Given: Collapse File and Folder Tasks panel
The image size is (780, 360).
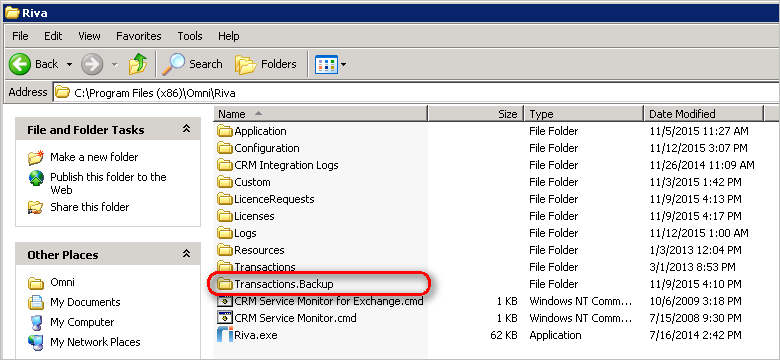Looking at the screenshot, I should click(x=186, y=129).
